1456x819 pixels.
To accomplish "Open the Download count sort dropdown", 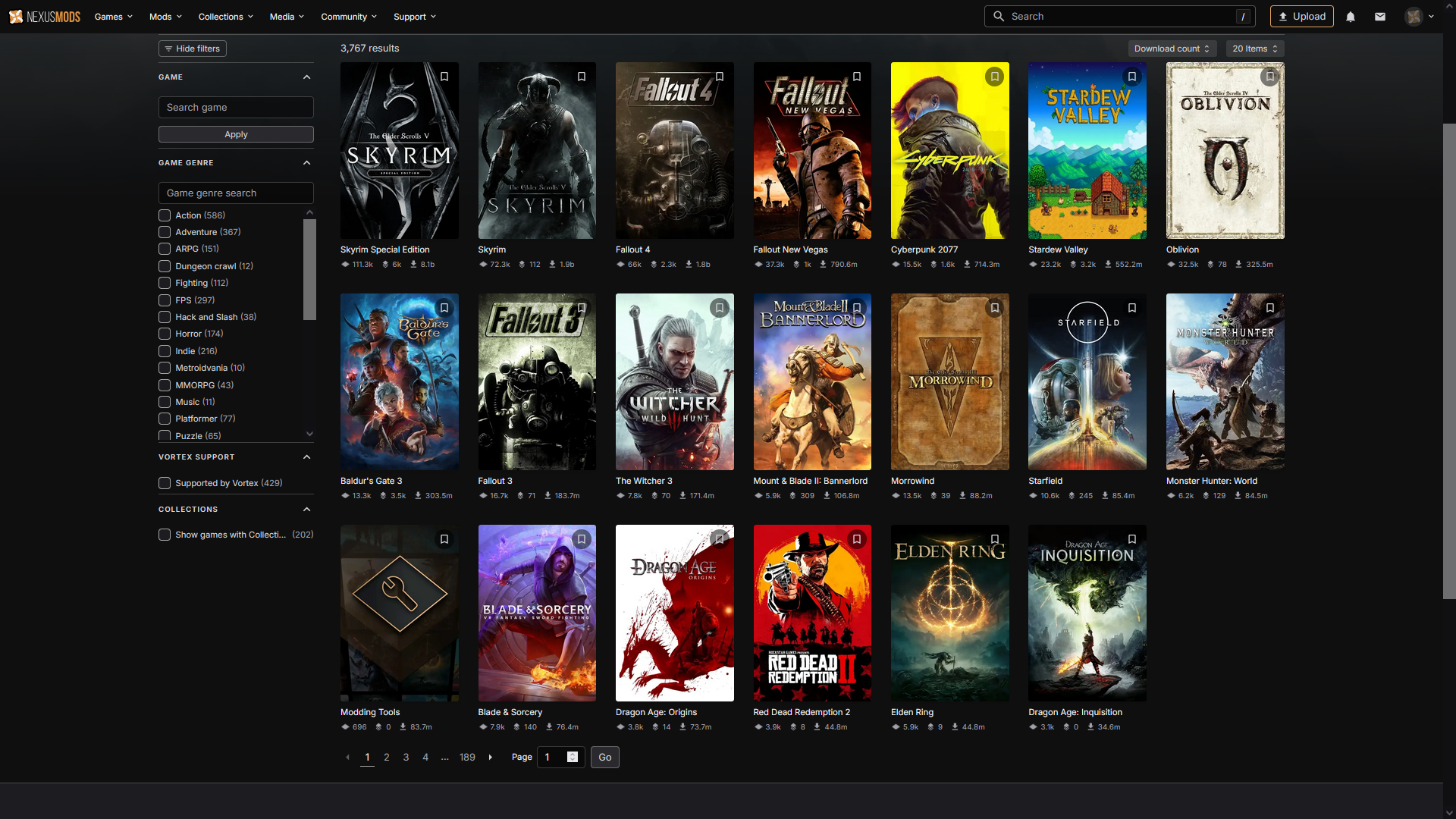I will click(1172, 49).
